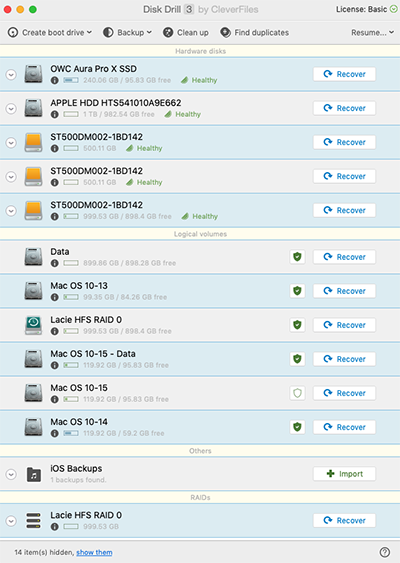This screenshot has width=400, height=563.
Task: Recover the Mac OS 10-13 volume
Action: [x=344, y=291]
